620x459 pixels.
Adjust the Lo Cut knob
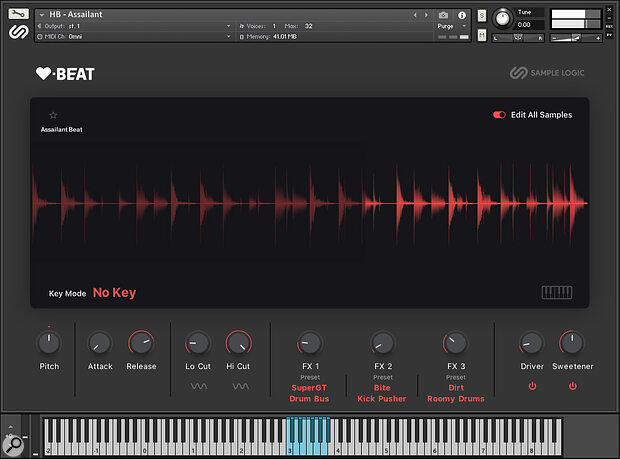tap(198, 343)
